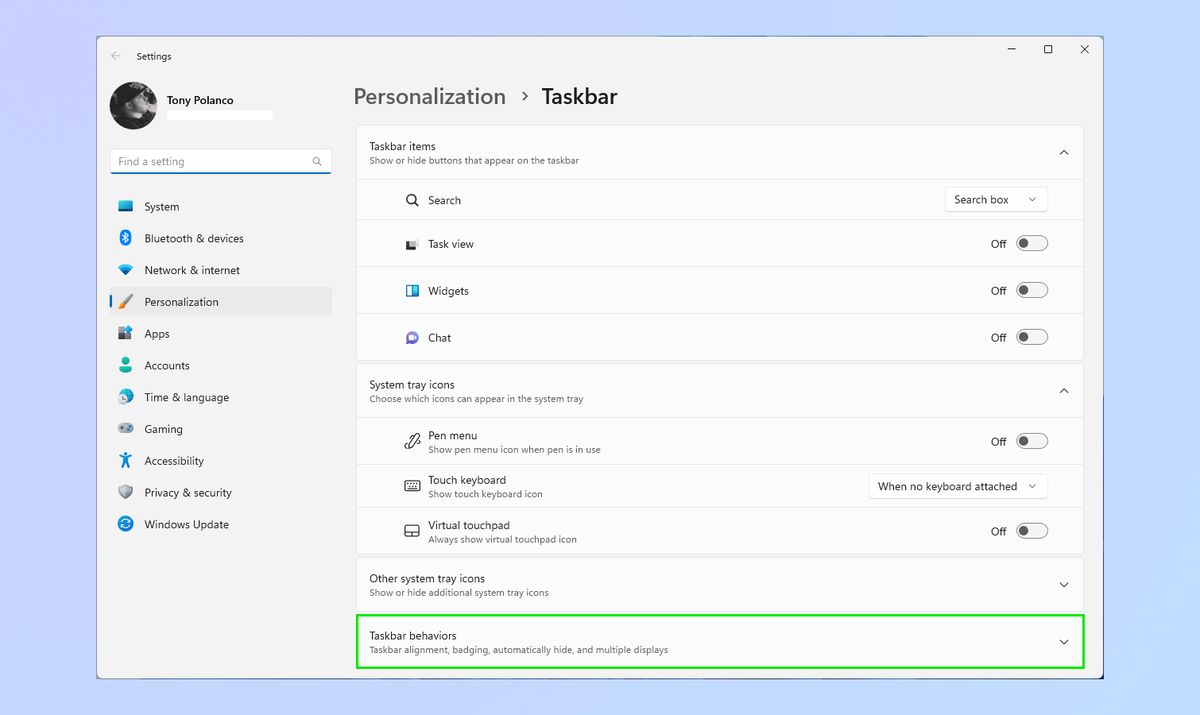Open Personalization from the sidebar
The width and height of the screenshot is (1200, 715).
click(x=125, y=301)
